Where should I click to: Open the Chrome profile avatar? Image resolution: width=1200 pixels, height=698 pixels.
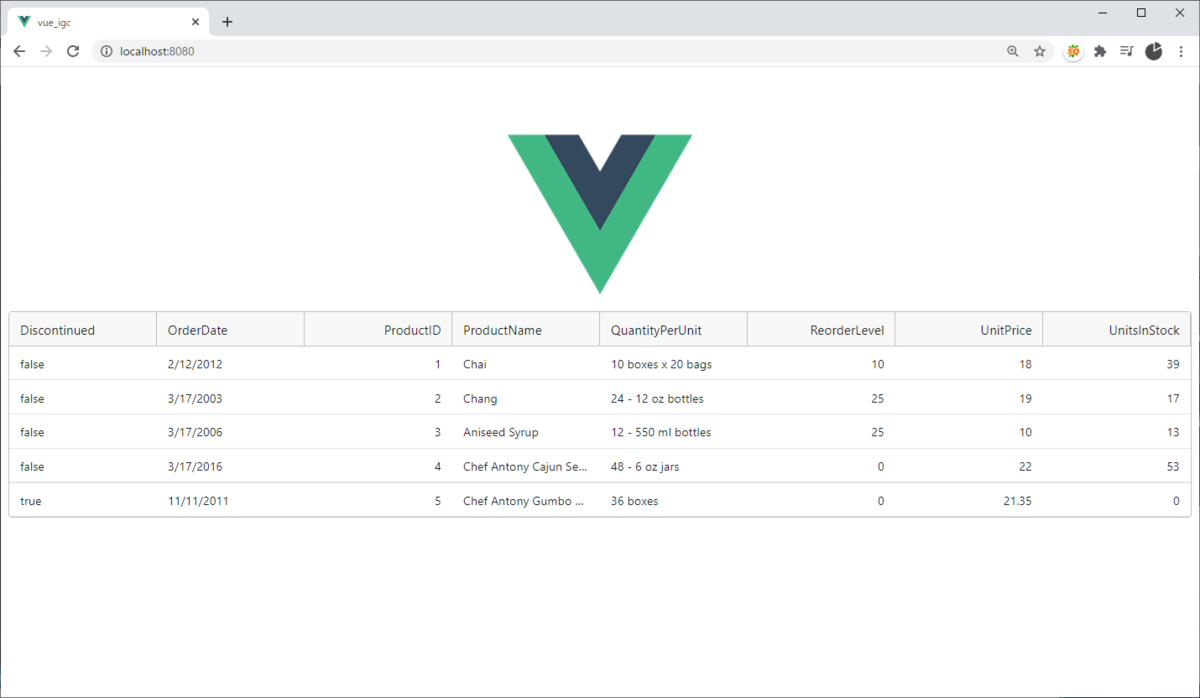pos(1154,51)
